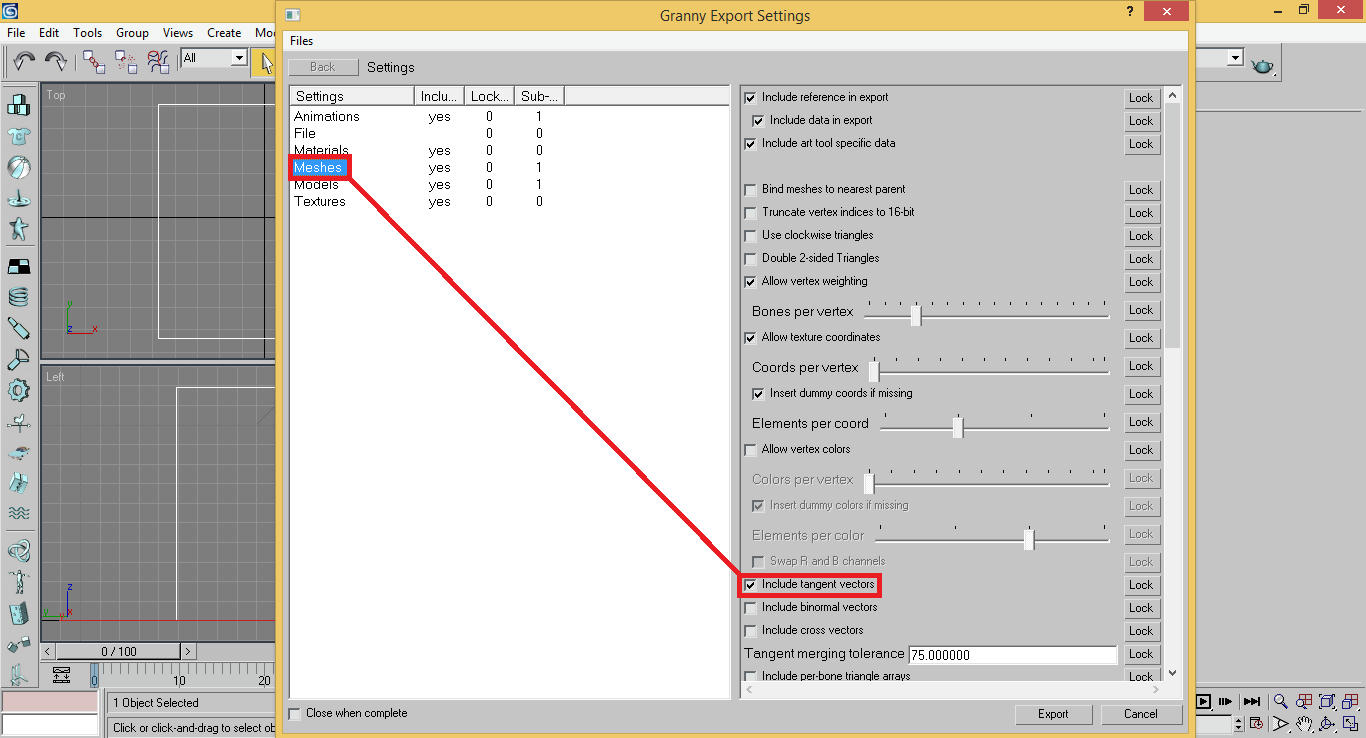Open the Files menu in Granny dialog

(x=301, y=41)
